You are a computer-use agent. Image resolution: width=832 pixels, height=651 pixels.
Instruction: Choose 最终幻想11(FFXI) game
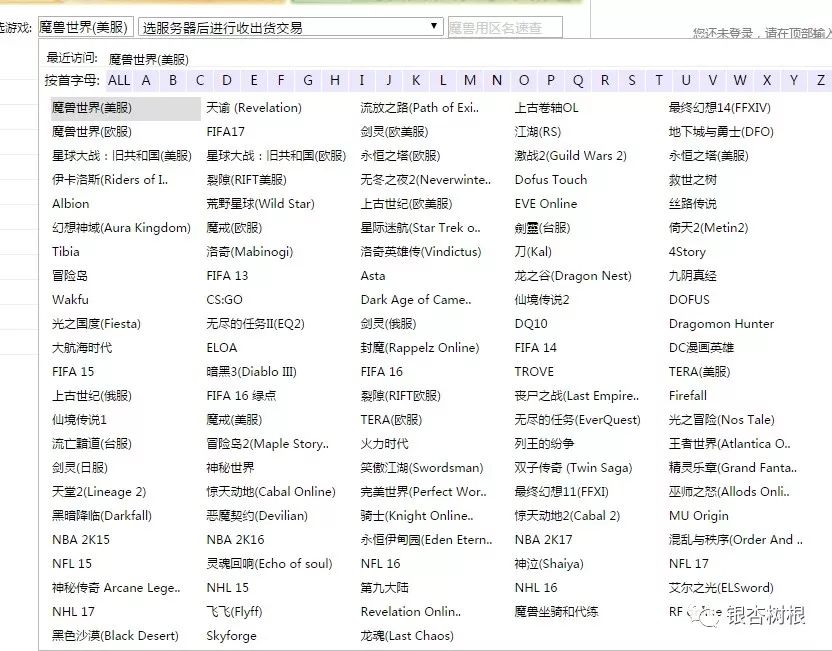point(561,492)
